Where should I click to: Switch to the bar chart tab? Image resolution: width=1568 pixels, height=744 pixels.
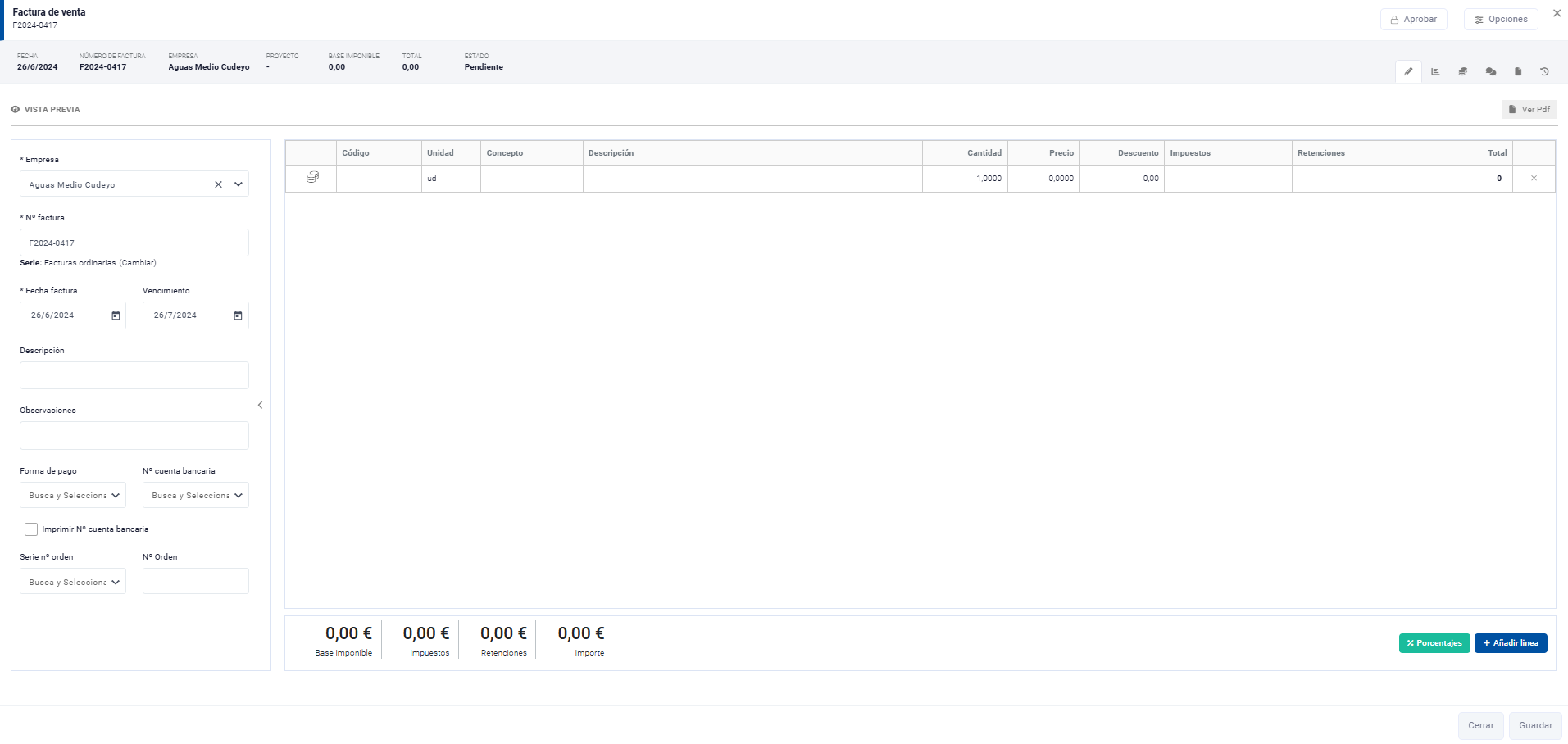click(x=1435, y=71)
